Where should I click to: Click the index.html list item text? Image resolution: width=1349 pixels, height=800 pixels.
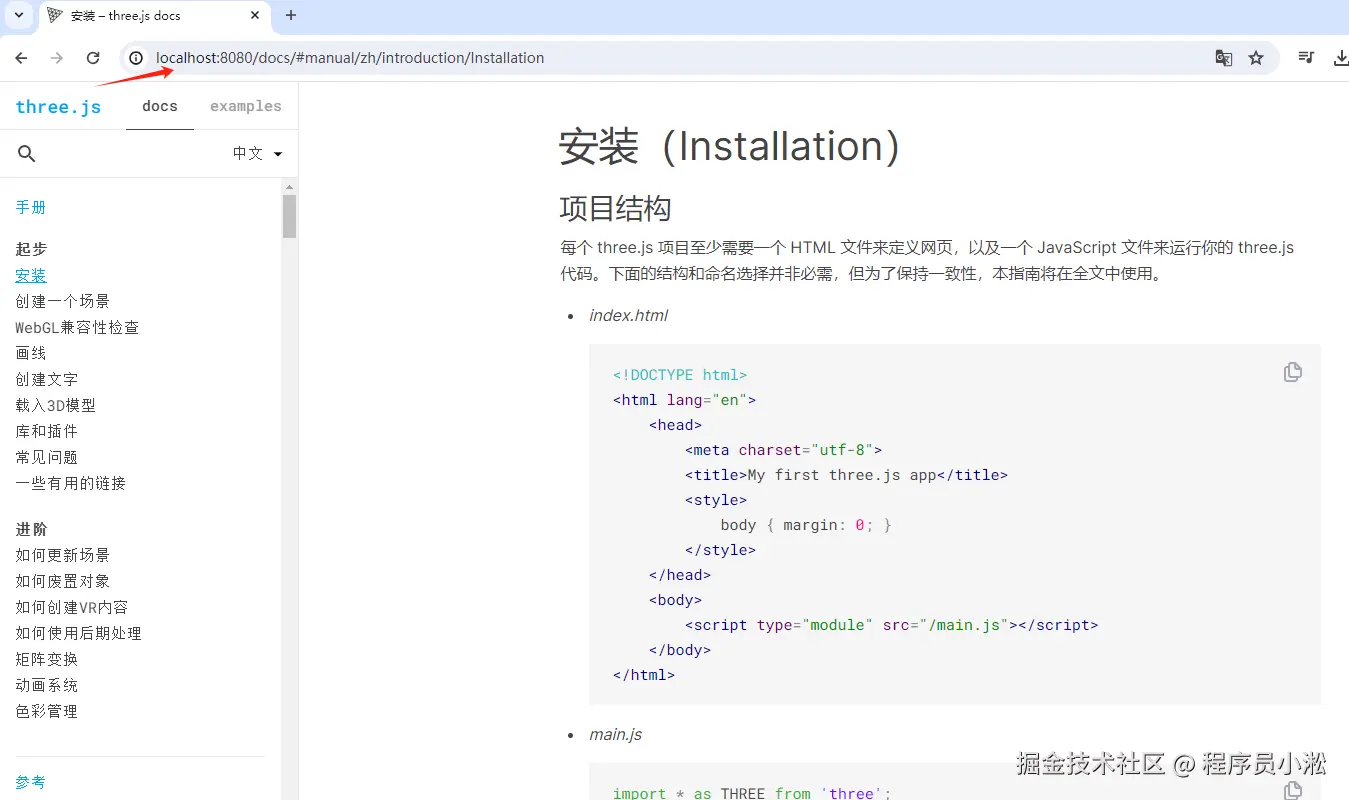[x=628, y=315]
